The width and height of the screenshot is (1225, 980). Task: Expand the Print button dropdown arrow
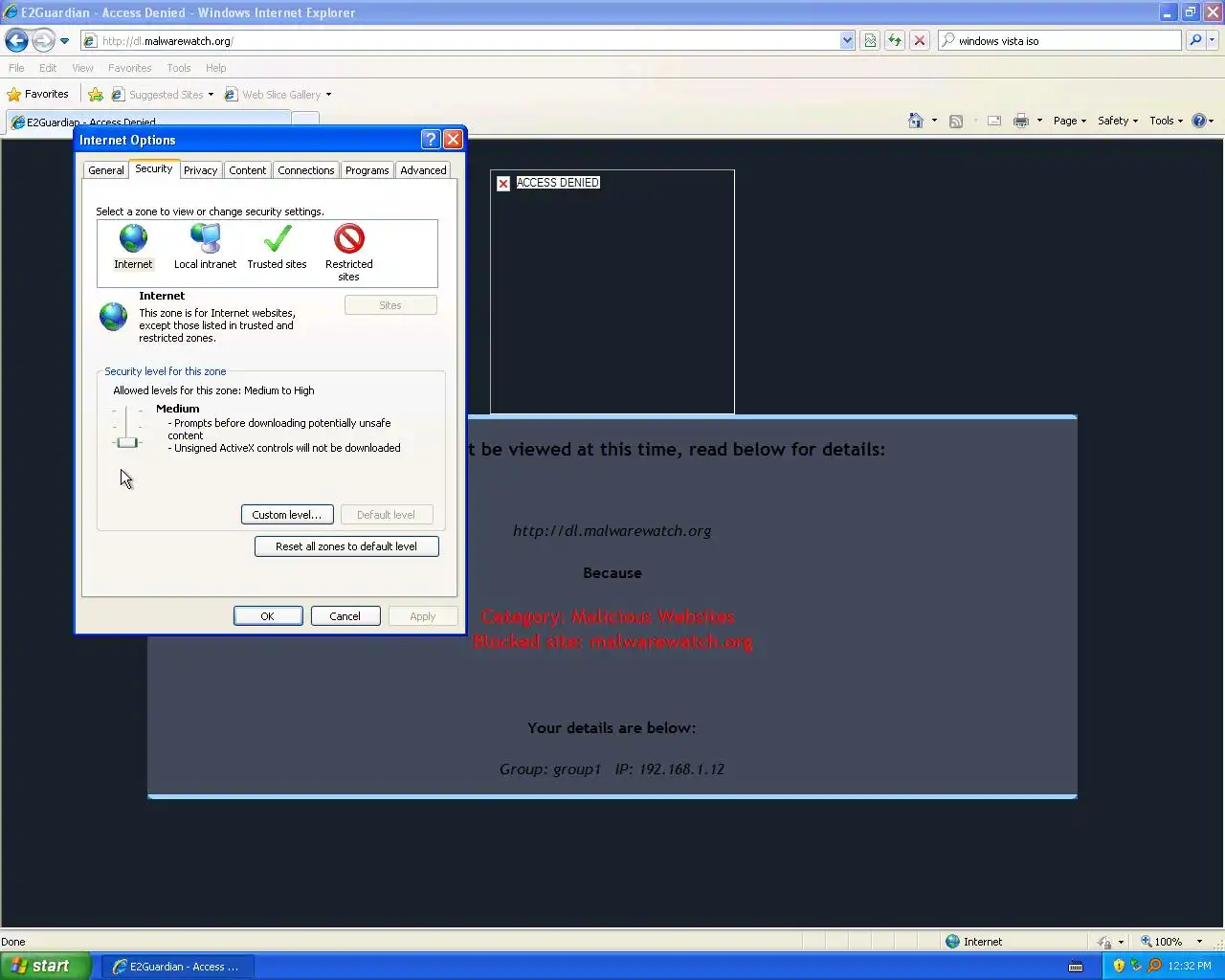(1039, 121)
